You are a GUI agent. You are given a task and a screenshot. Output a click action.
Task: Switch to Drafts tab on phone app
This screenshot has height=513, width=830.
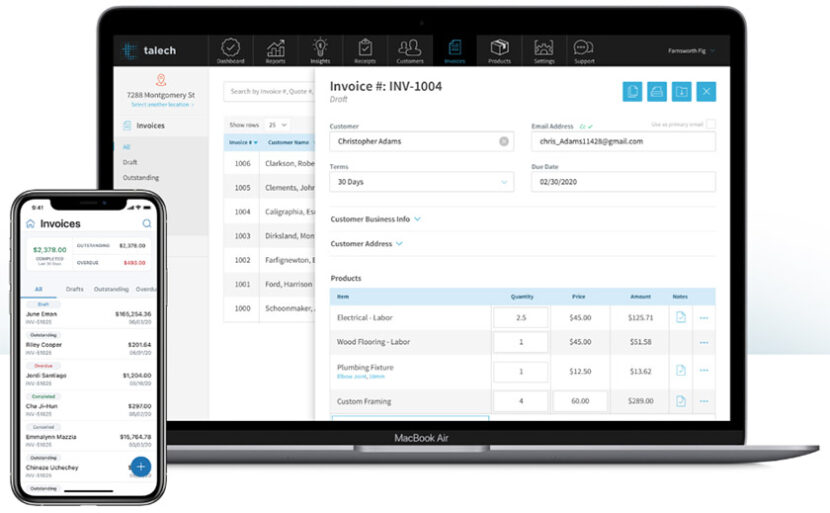pyautogui.click(x=75, y=289)
